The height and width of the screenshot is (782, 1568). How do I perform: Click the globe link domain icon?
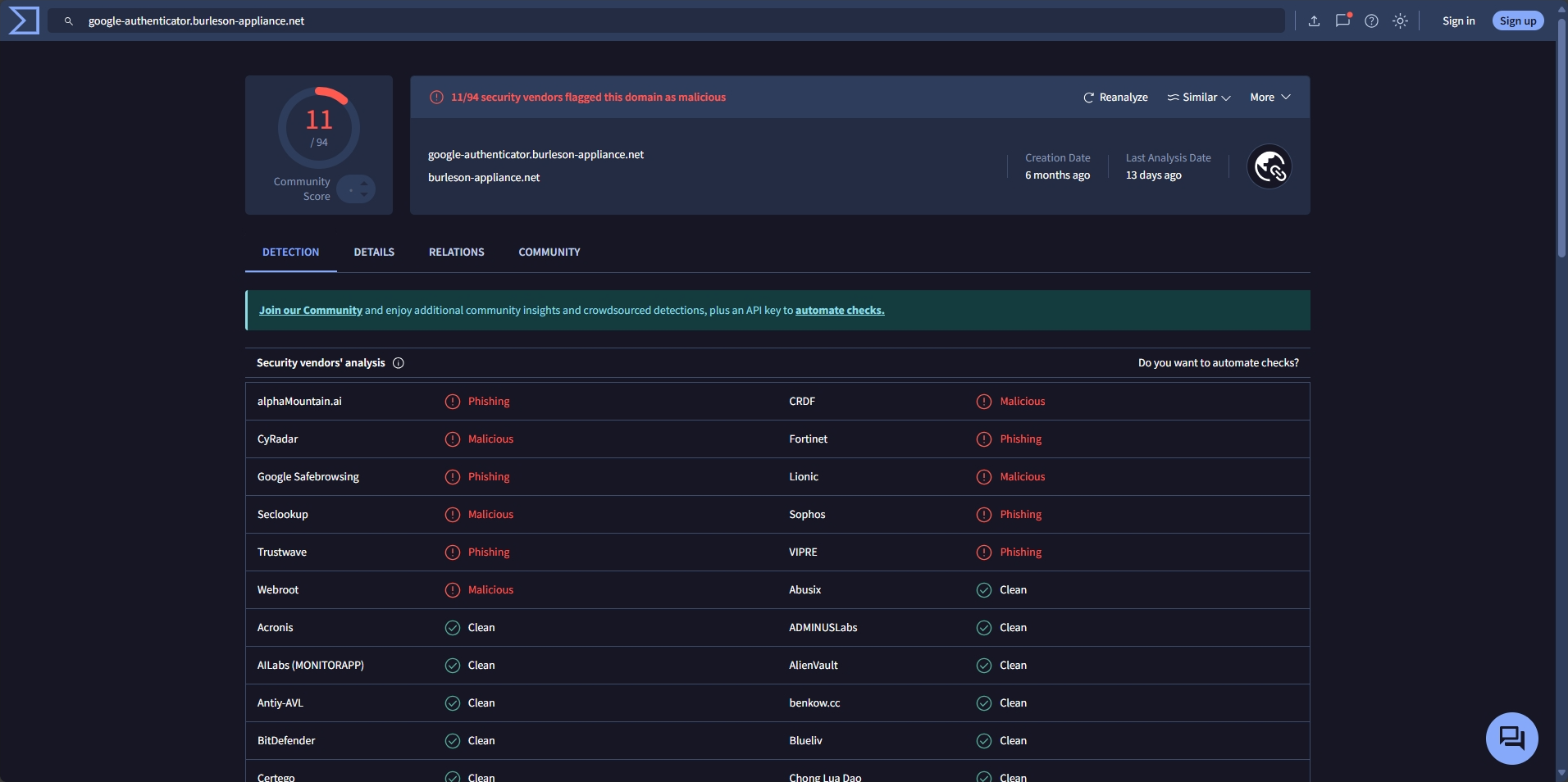tap(1269, 167)
